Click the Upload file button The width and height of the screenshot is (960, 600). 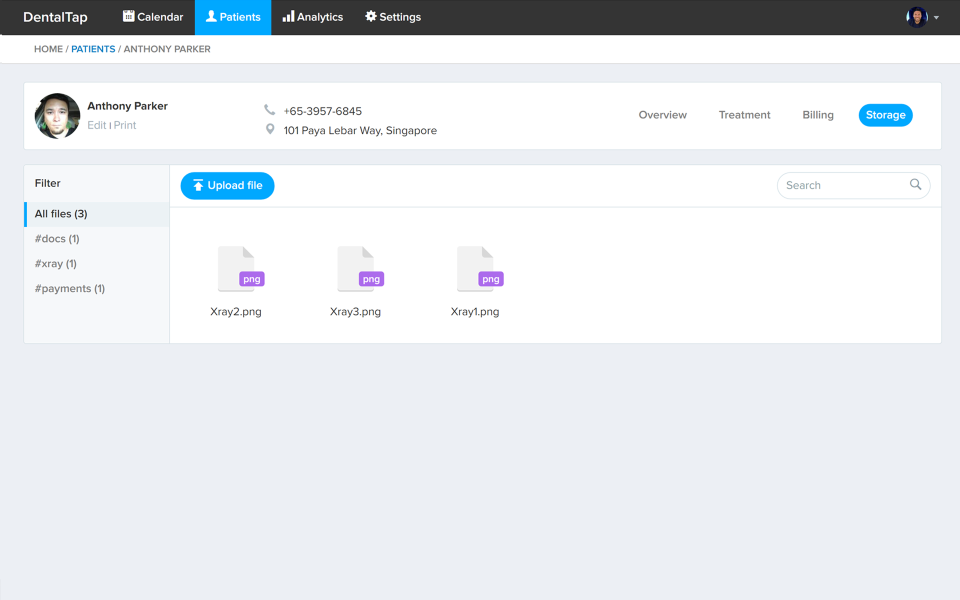point(227,186)
